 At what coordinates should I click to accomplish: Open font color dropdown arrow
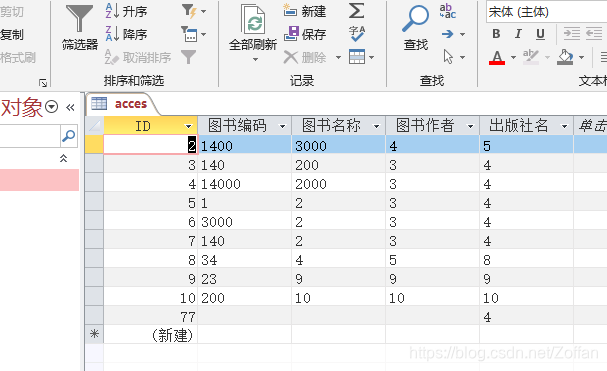tap(513, 58)
